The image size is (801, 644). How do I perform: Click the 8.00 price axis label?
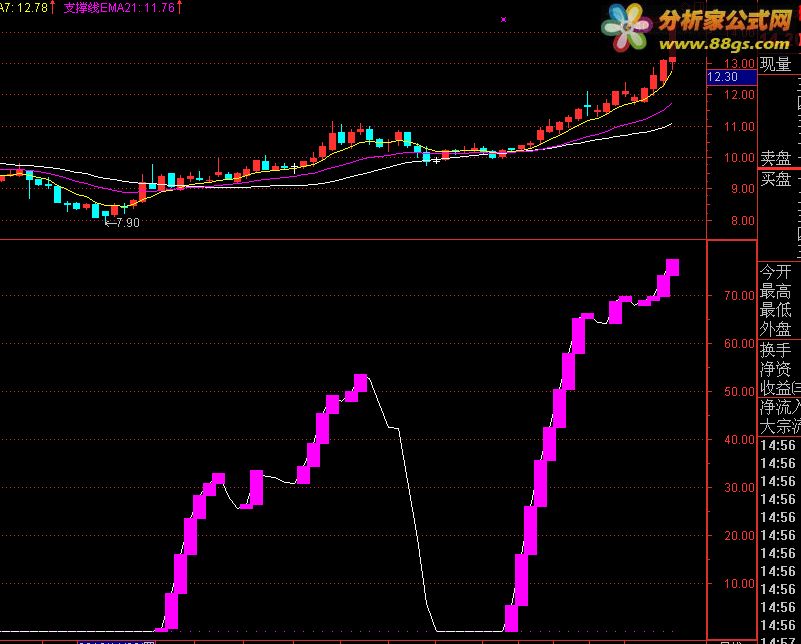coord(742,221)
